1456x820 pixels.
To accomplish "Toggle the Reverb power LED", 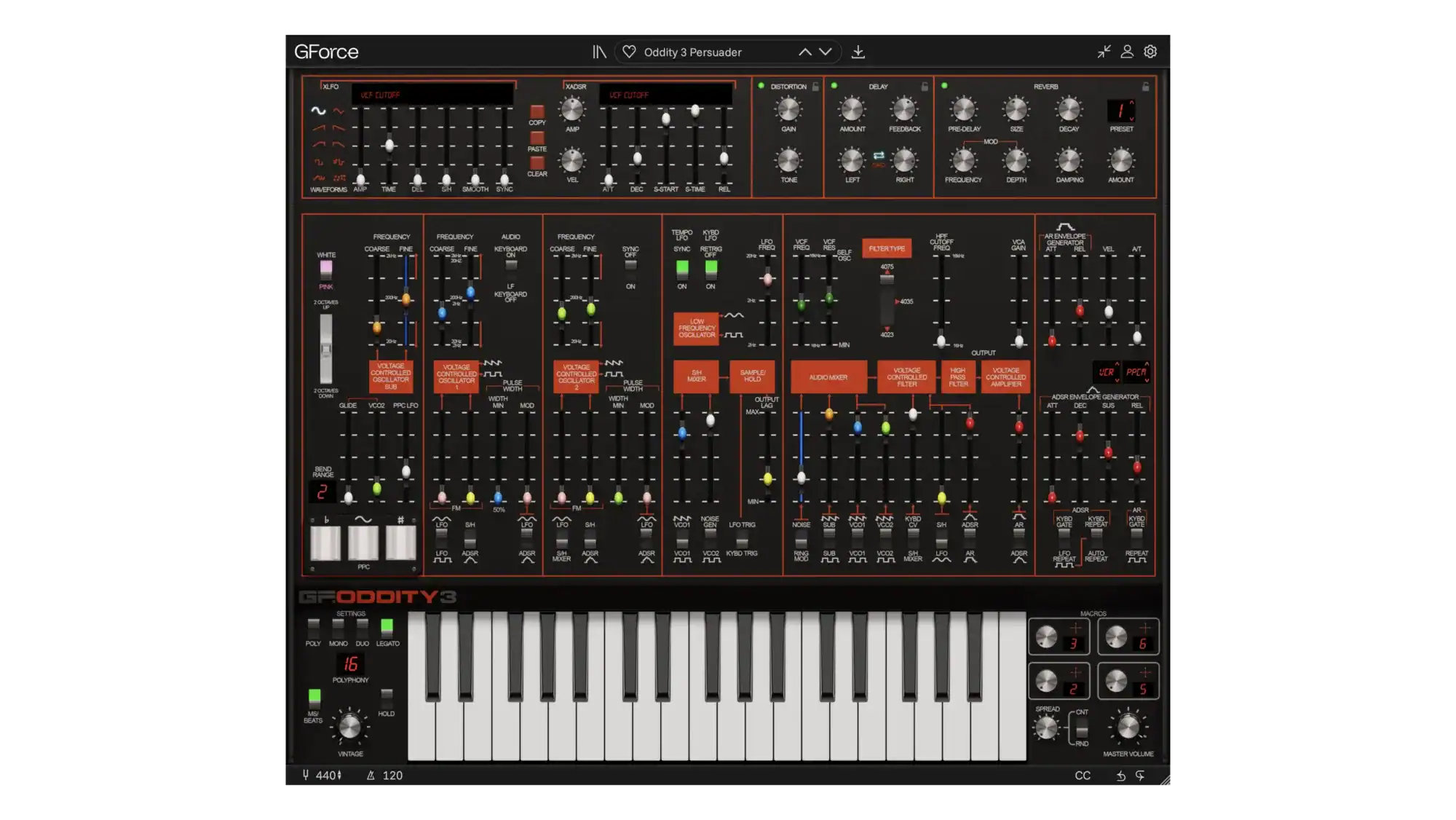I will (944, 86).
